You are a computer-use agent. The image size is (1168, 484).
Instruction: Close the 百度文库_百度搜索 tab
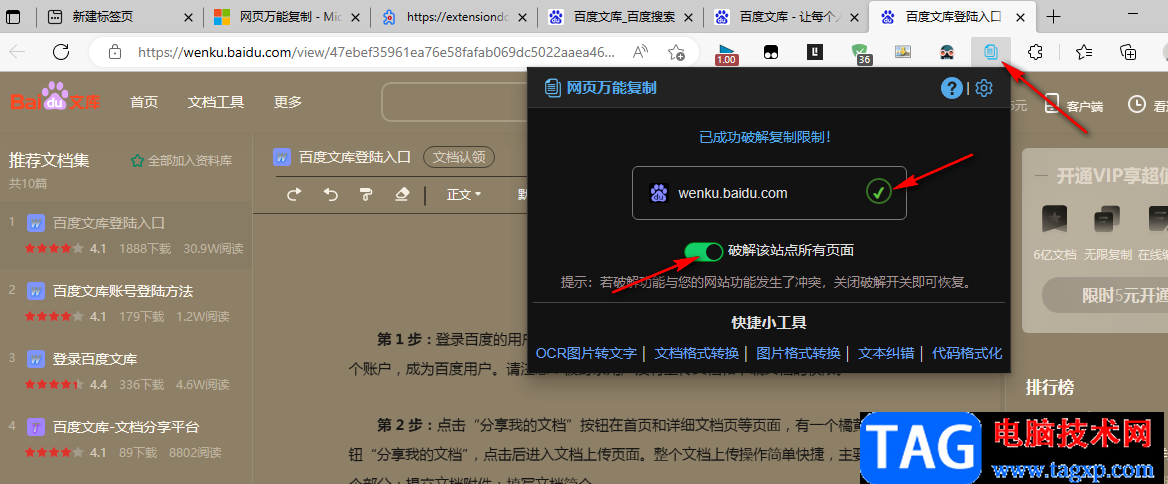pyautogui.click(x=688, y=17)
